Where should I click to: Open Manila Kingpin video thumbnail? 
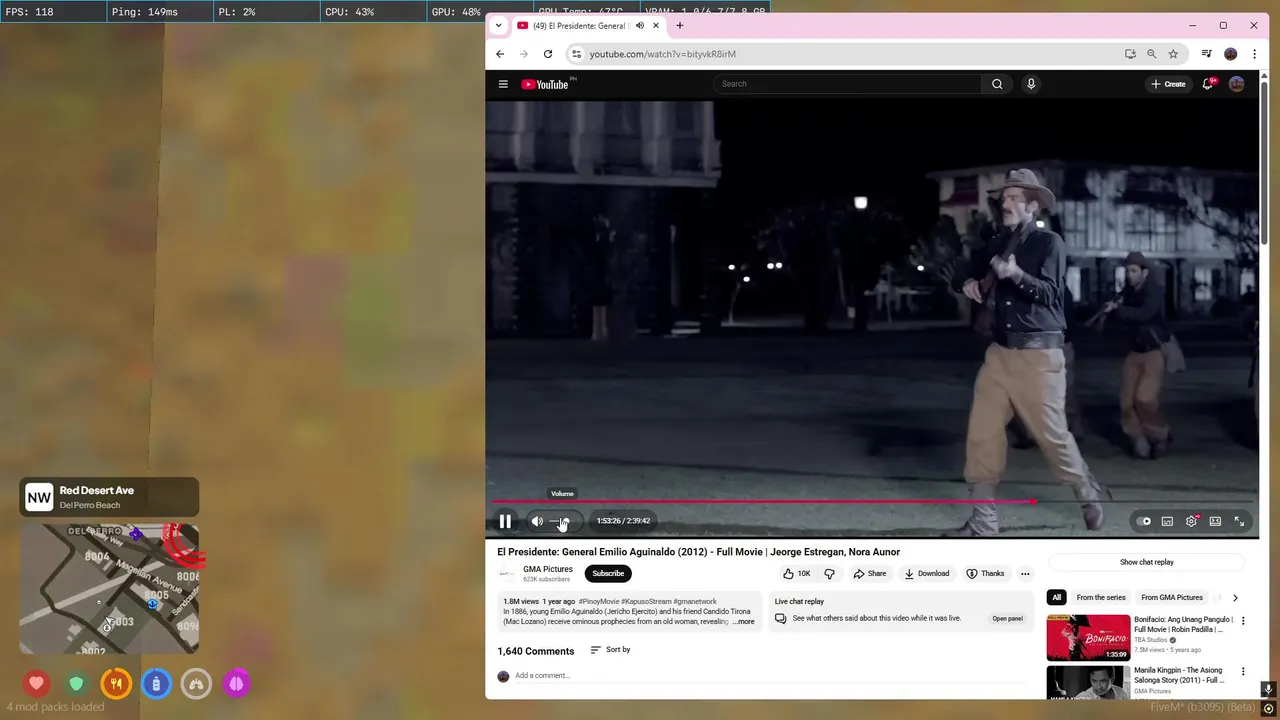(x=1088, y=683)
